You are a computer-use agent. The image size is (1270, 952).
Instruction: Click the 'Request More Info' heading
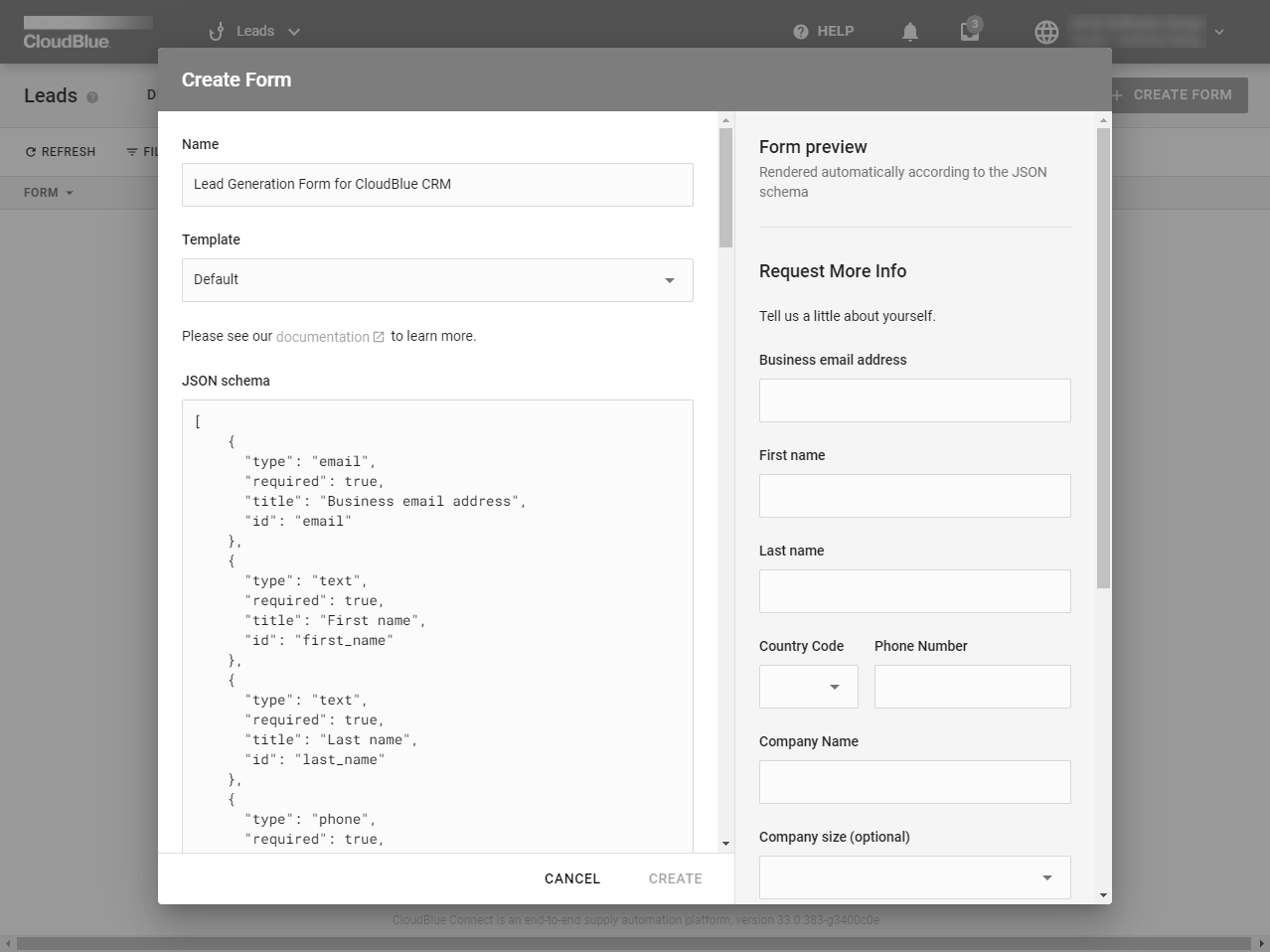coord(833,271)
